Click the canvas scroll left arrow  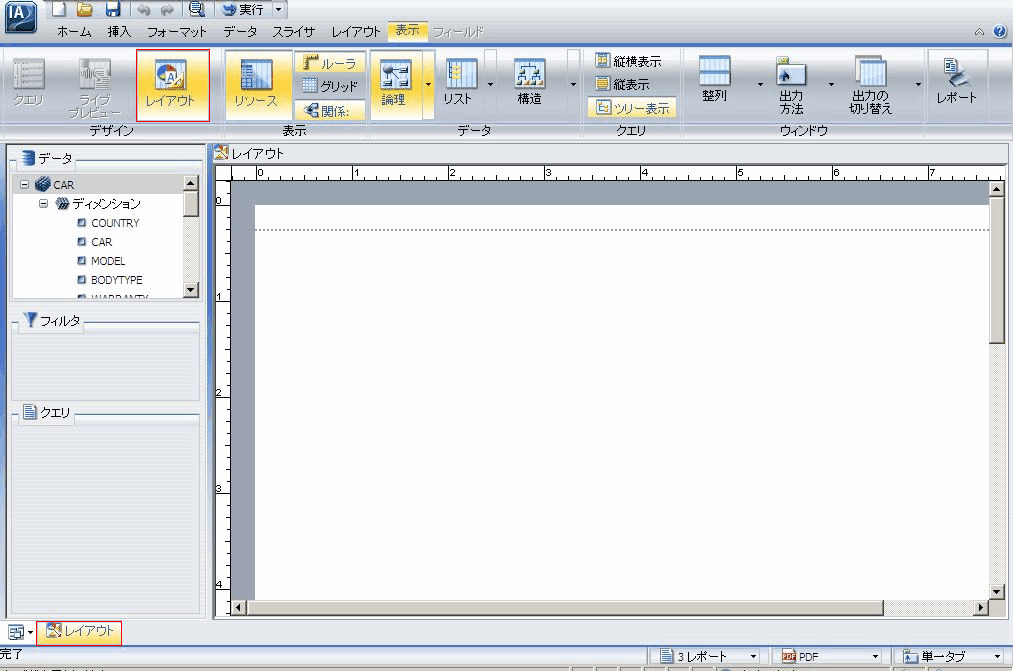tap(239, 607)
